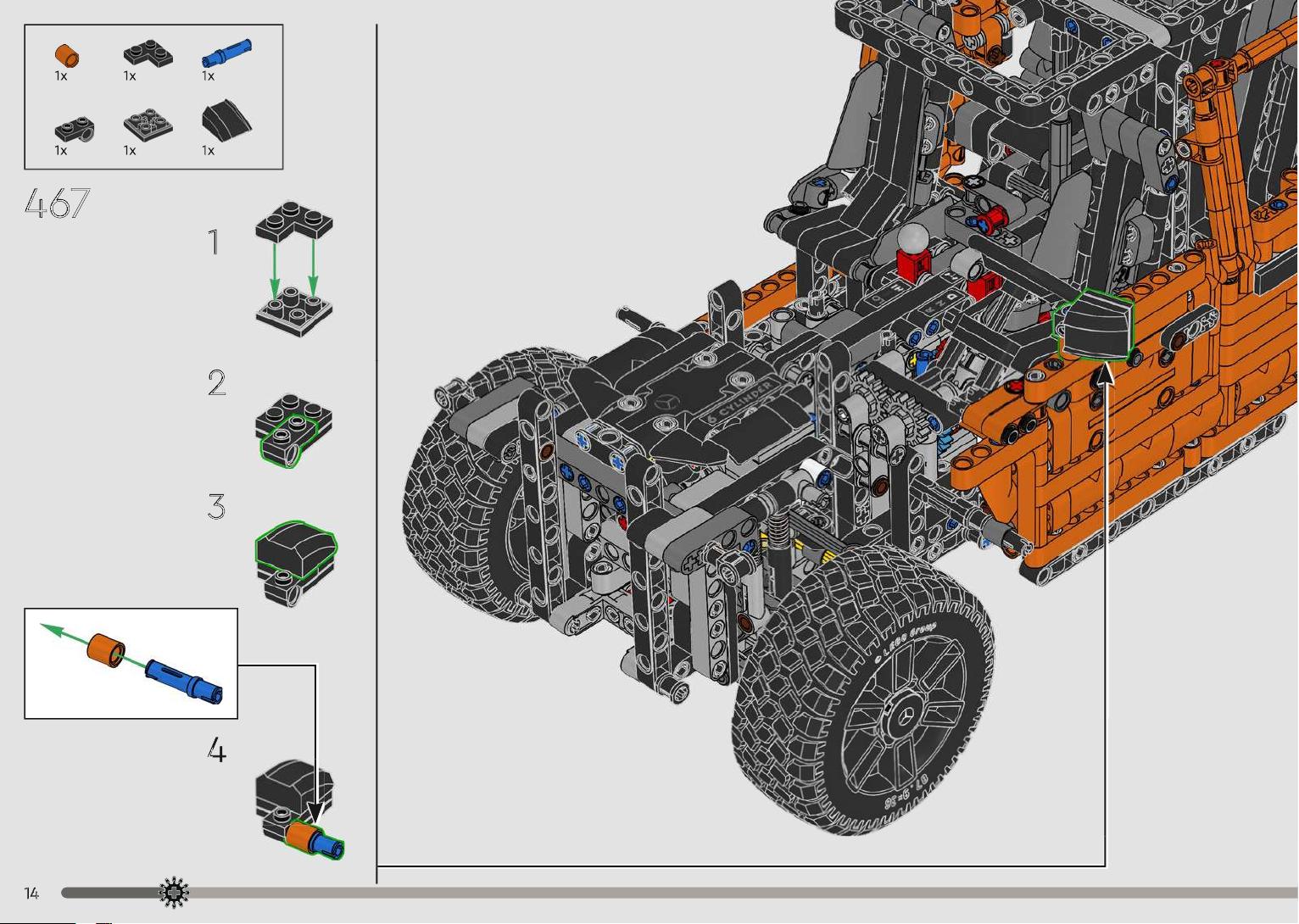The height and width of the screenshot is (924, 1299).
Task: Click the black curved slope in parts list
Action: click(226, 120)
